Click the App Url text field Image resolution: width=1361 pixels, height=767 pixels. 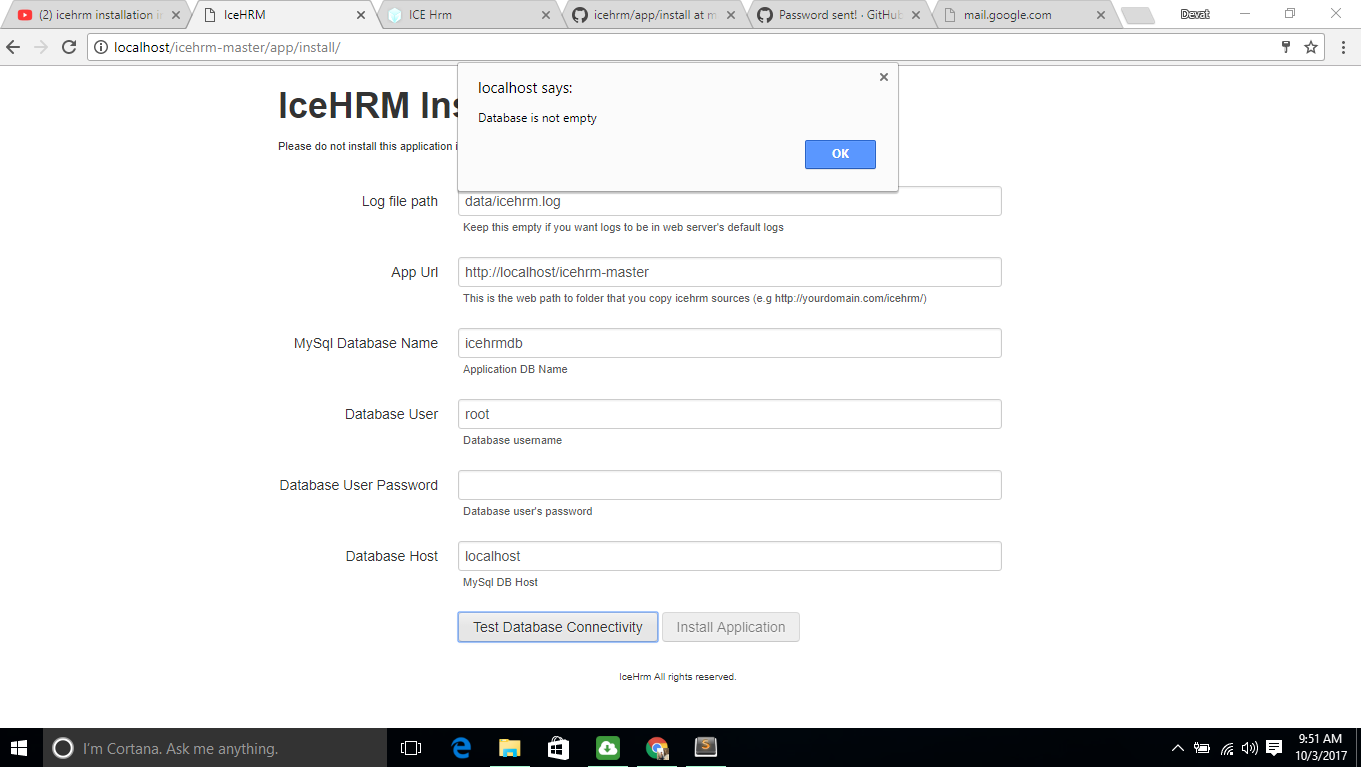point(730,272)
